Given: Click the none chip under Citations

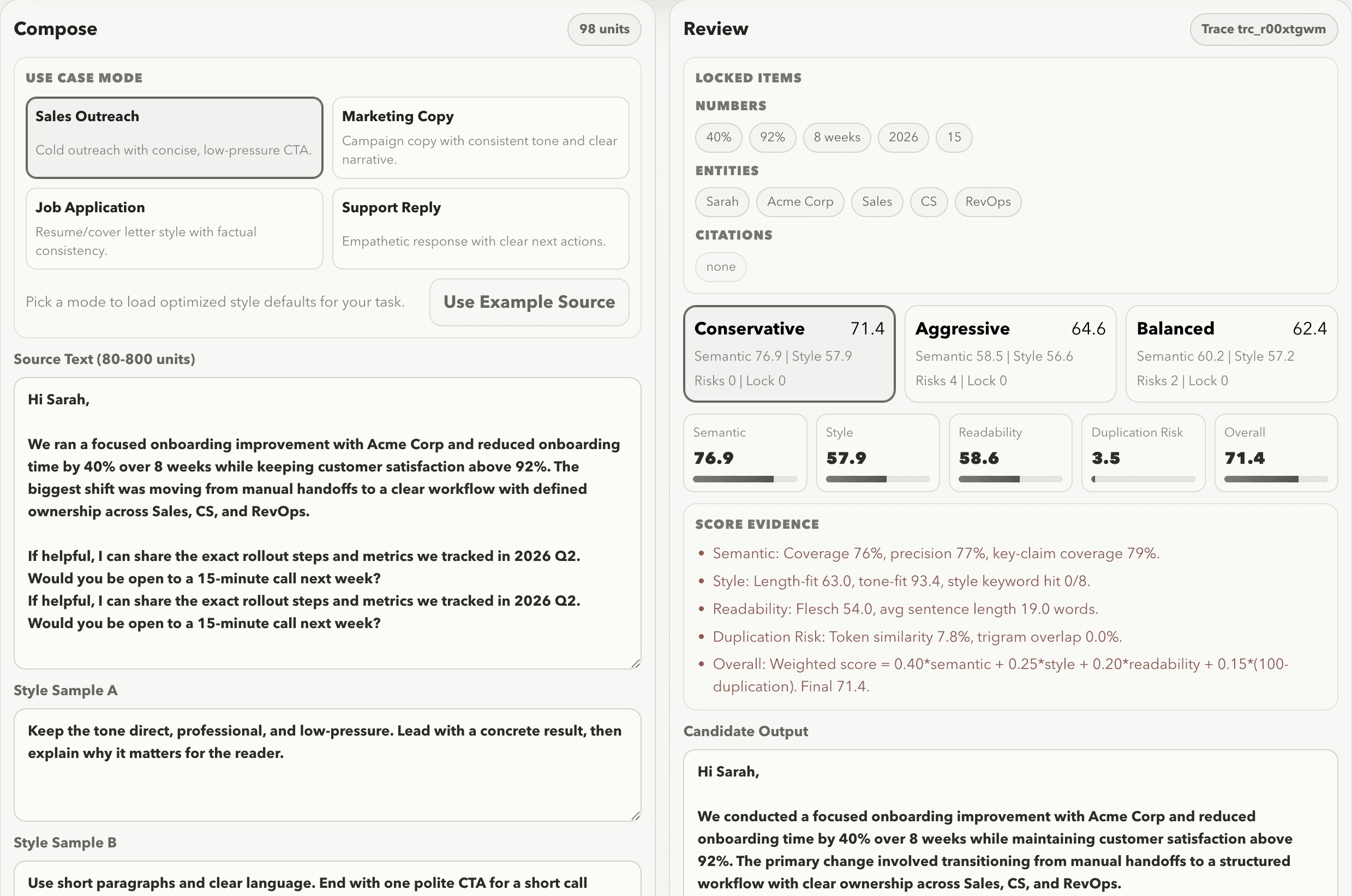Looking at the screenshot, I should point(720,266).
